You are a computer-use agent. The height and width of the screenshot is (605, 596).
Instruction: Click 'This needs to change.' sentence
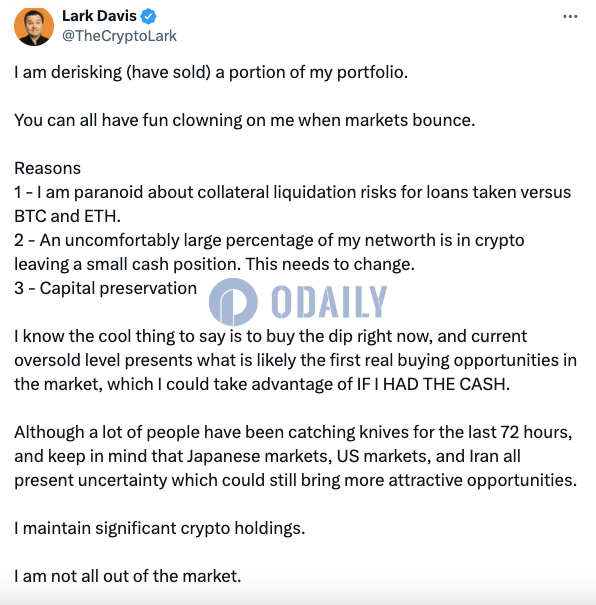(x=330, y=265)
